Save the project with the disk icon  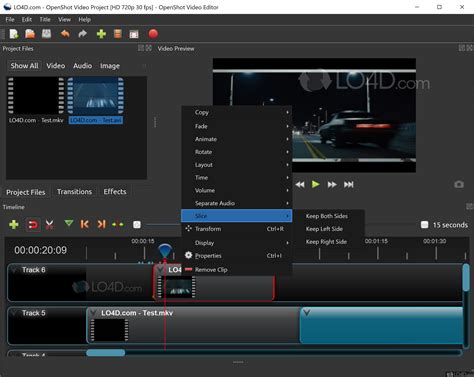46,34
